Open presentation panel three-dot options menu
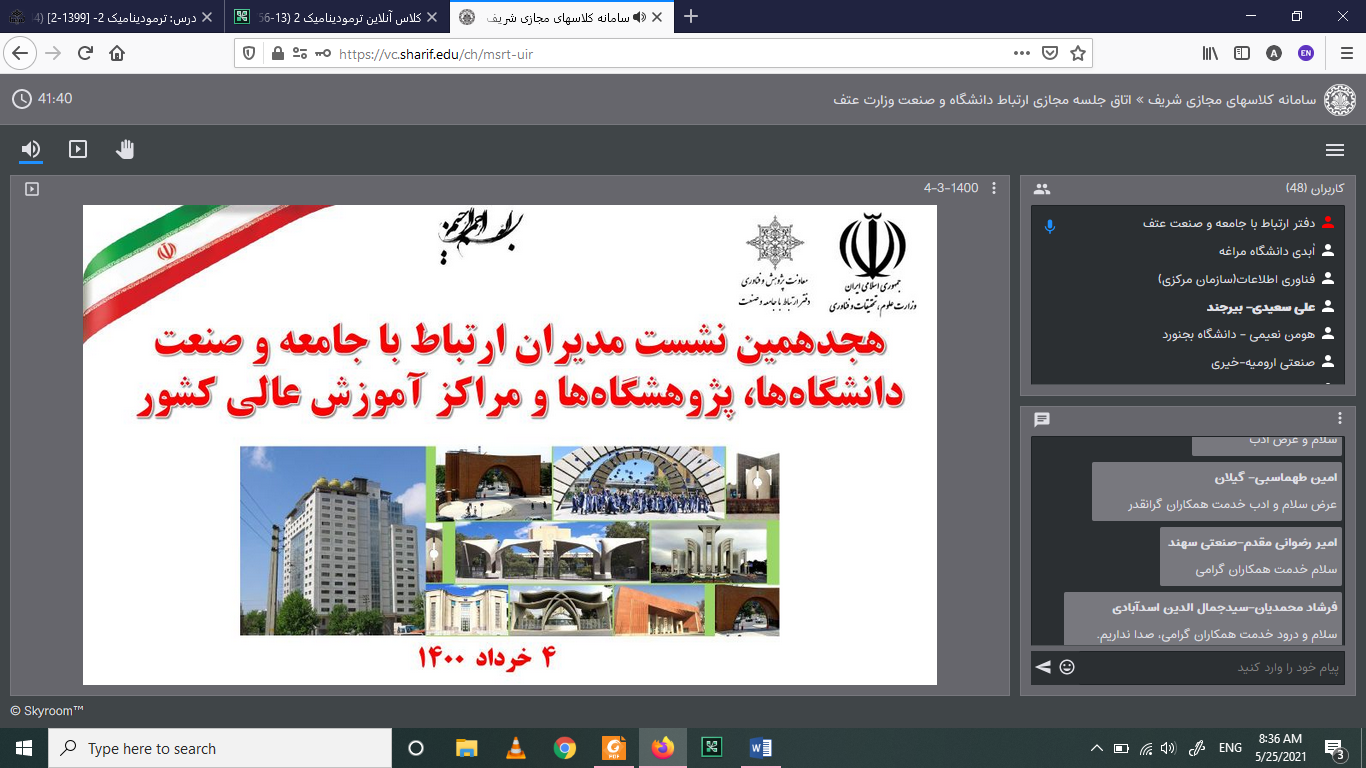 coord(993,188)
